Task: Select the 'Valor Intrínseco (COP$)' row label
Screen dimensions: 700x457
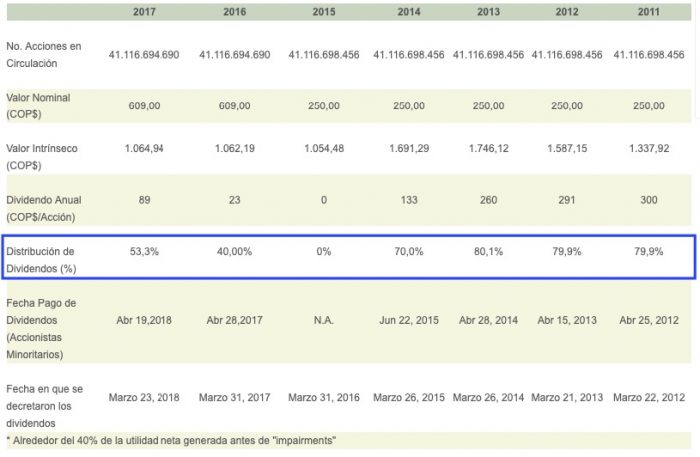Action: click(42, 155)
